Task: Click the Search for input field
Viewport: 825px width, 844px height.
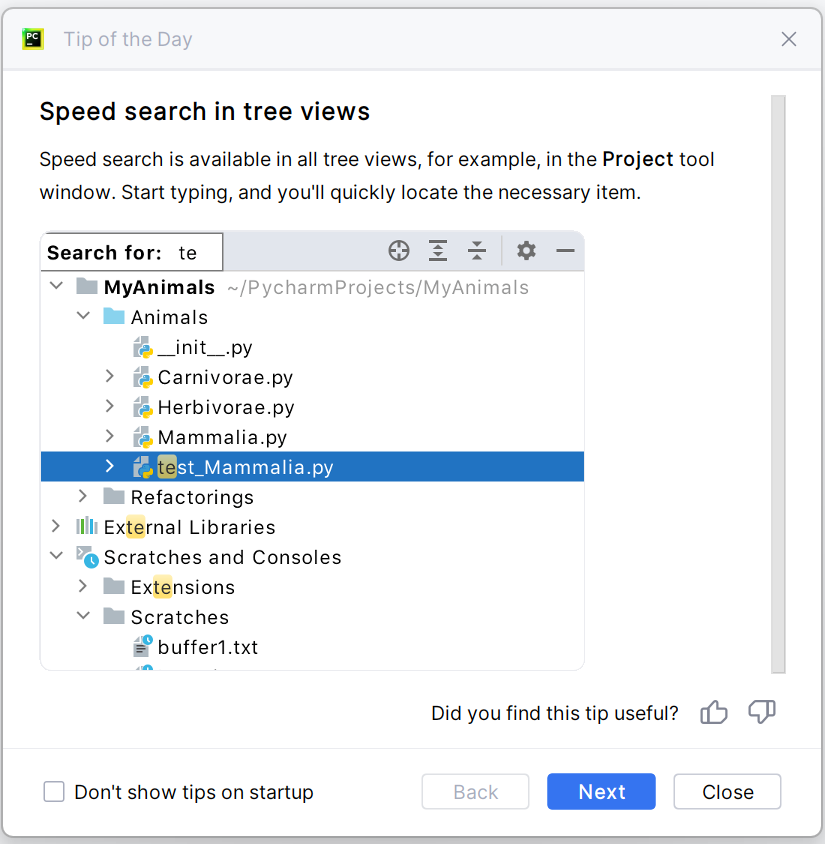Action: [197, 253]
